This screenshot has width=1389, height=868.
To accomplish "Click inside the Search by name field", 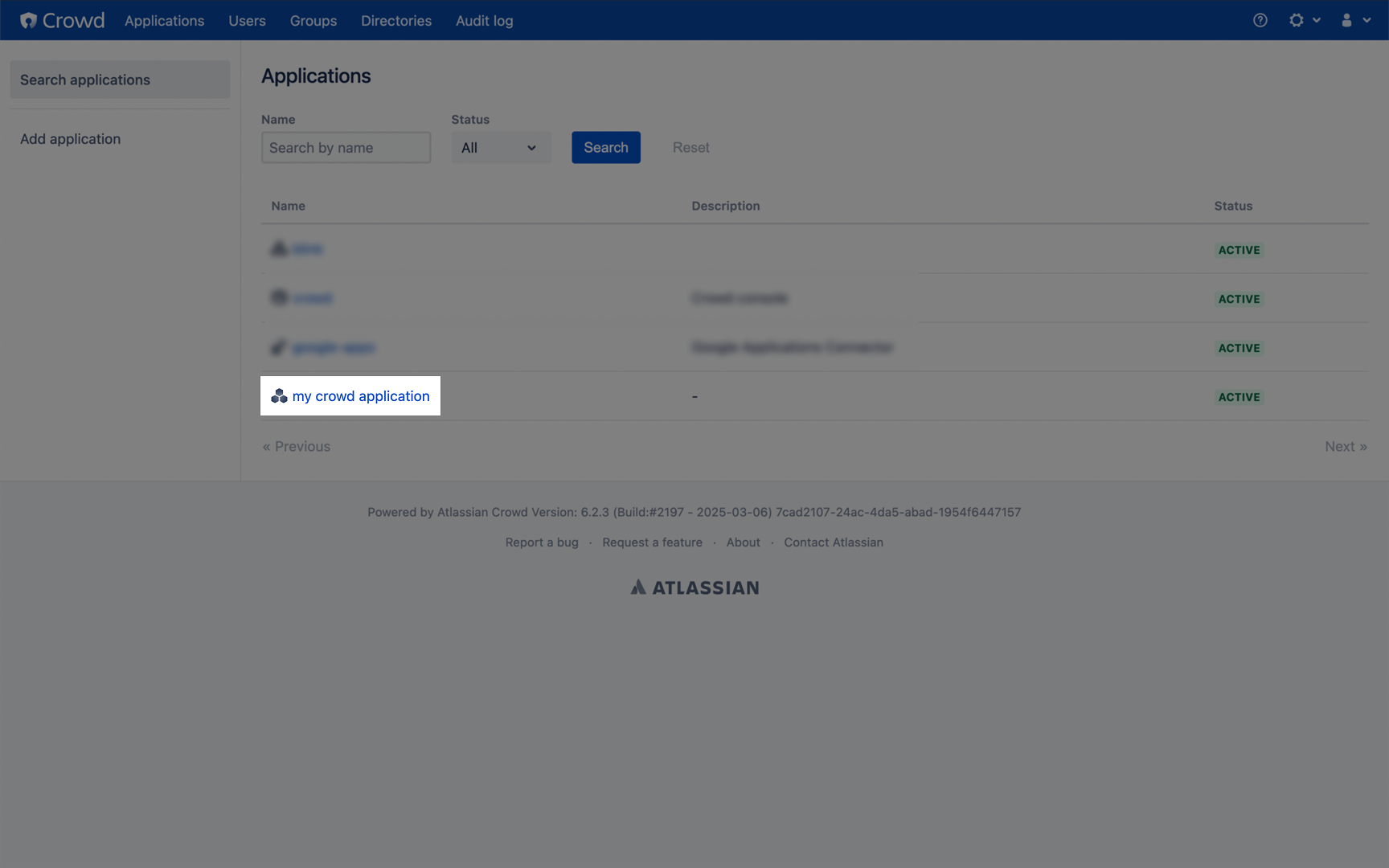I will (x=345, y=147).
